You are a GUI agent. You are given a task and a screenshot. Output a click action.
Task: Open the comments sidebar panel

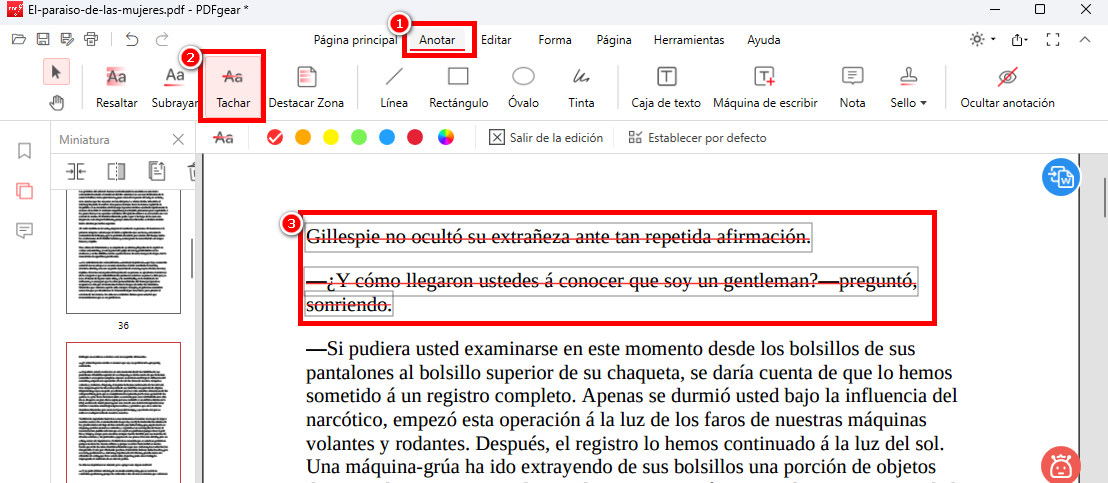25,230
